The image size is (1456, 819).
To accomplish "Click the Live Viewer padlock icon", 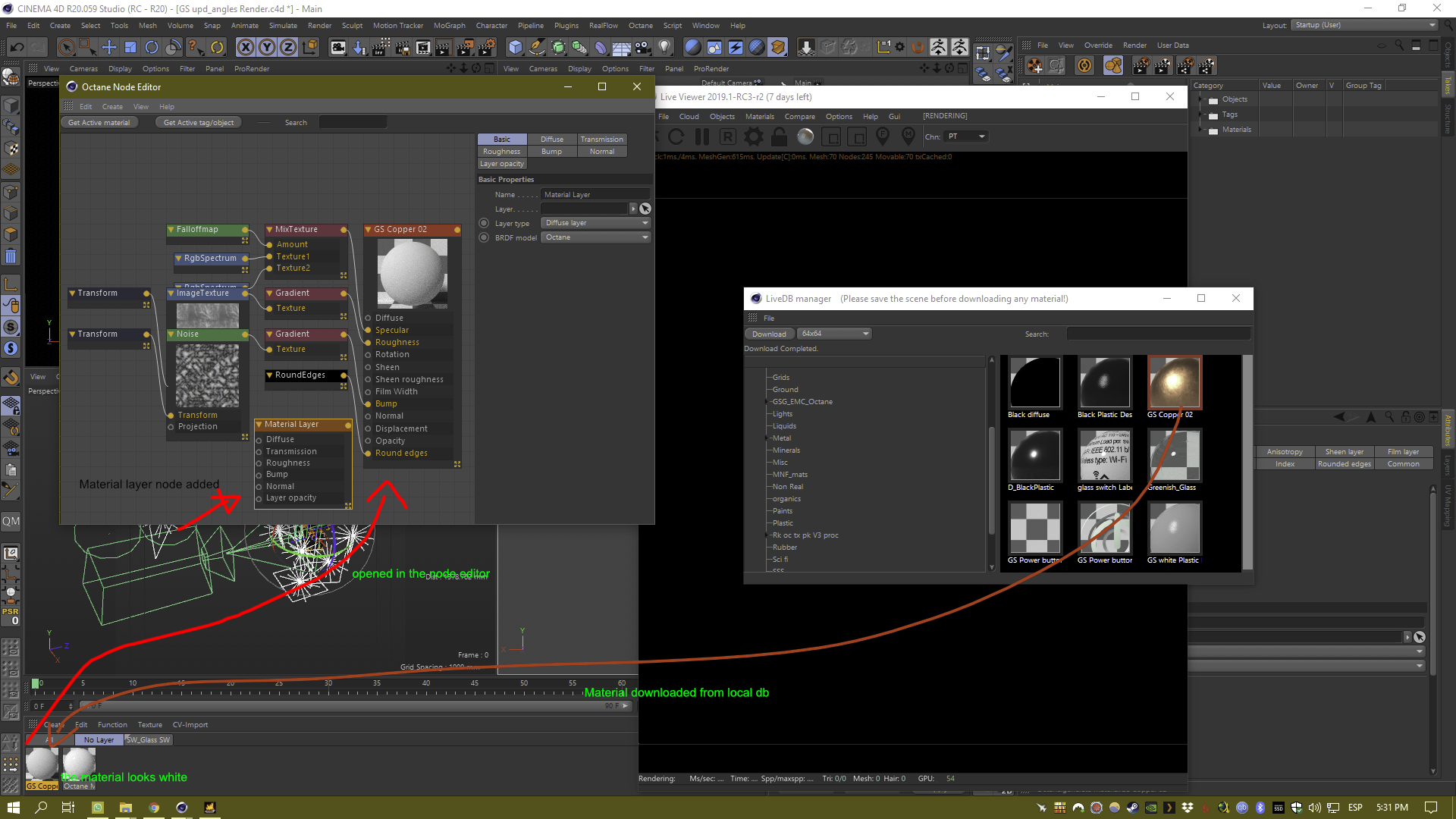I will (x=779, y=136).
